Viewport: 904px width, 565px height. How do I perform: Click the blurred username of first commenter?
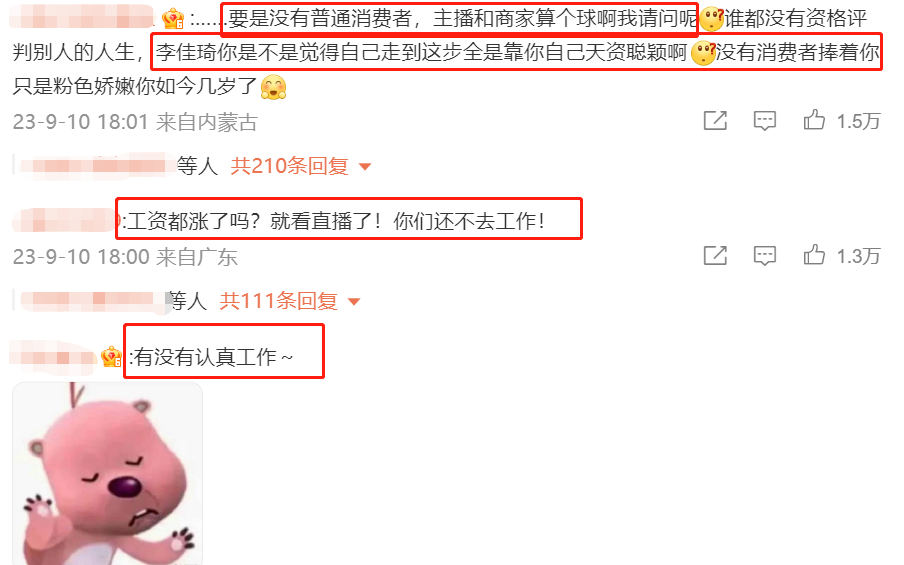pos(82,17)
